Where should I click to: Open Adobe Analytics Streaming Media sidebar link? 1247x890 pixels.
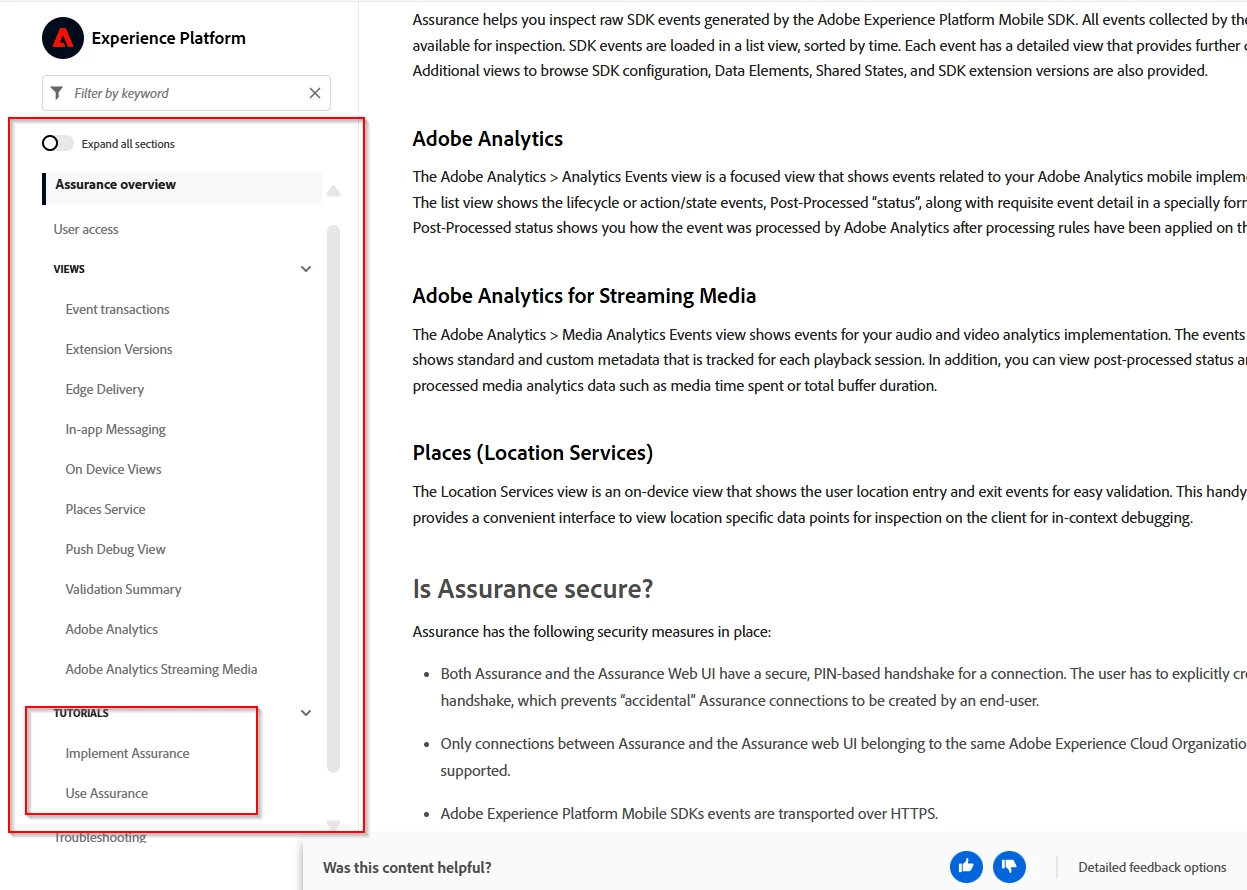(x=161, y=669)
